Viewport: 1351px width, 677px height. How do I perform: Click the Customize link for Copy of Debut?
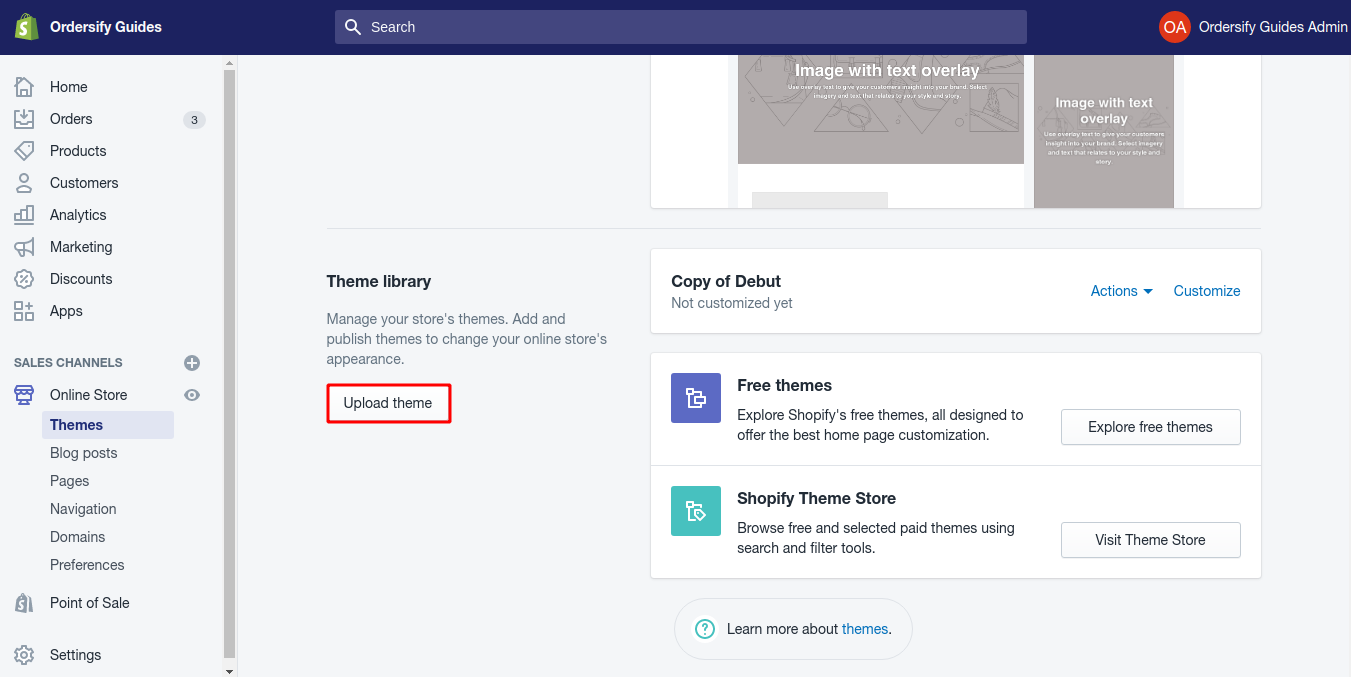[x=1207, y=291]
